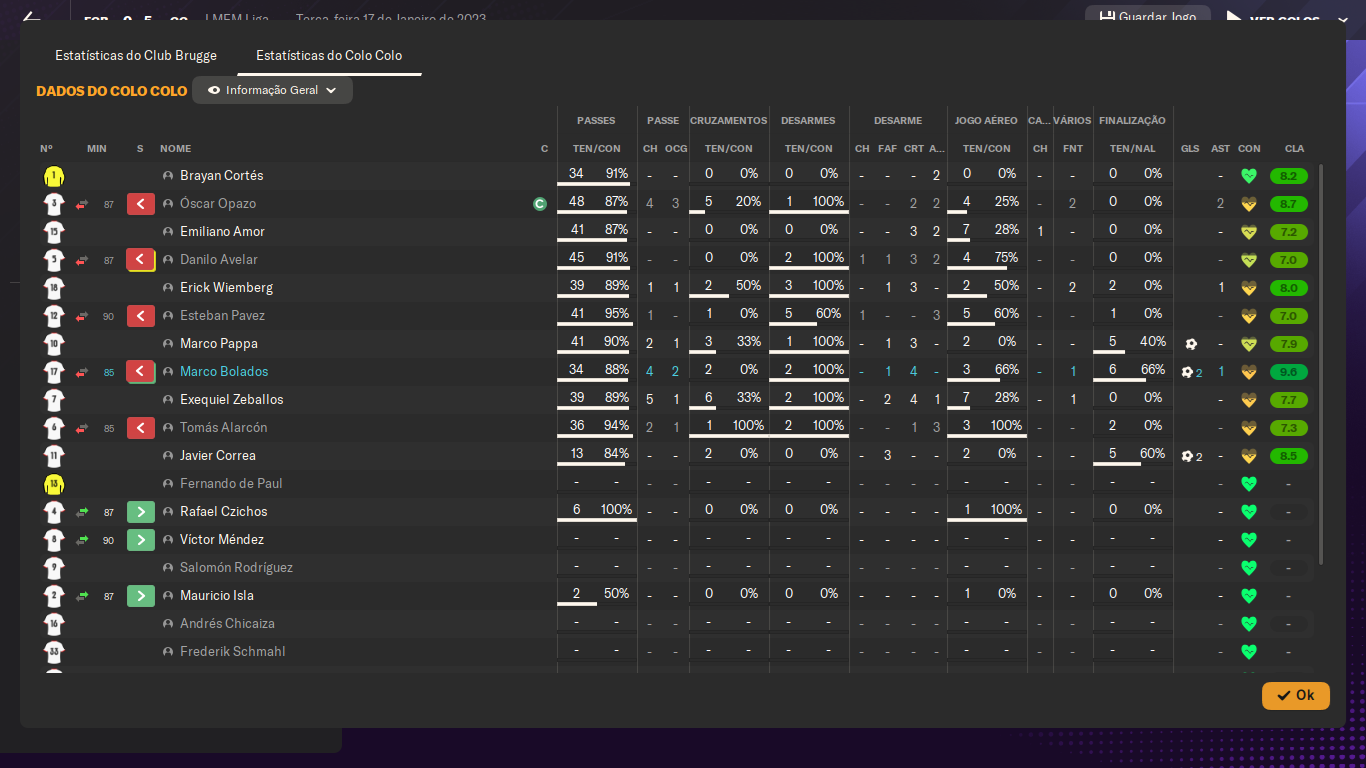This screenshot has width=1366, height=768.
Task: Sort by the AST column header
Action: pyautogui.click(x=1220, y=149)
